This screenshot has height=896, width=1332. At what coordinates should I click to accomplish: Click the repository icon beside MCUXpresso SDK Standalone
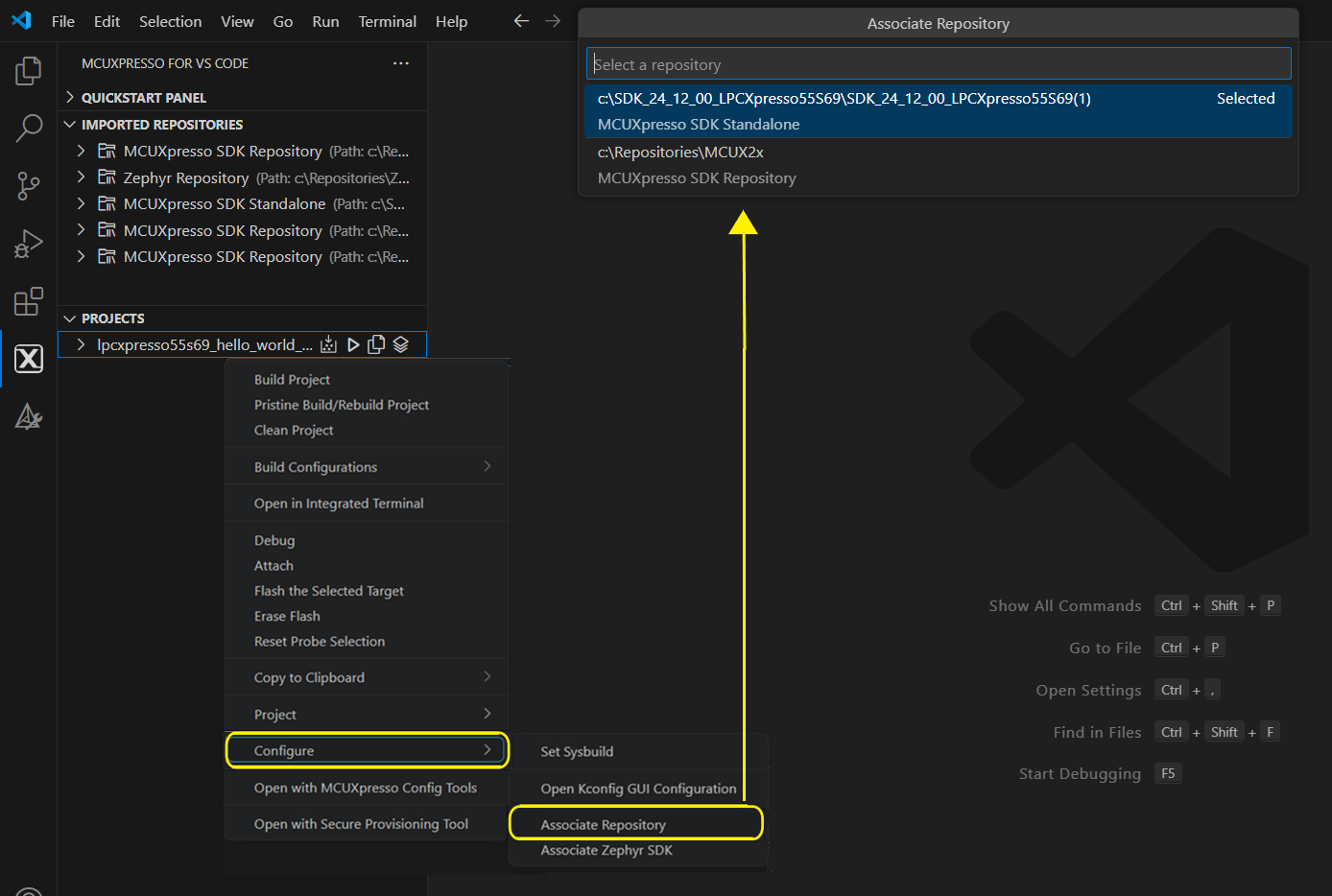point(107,203)
